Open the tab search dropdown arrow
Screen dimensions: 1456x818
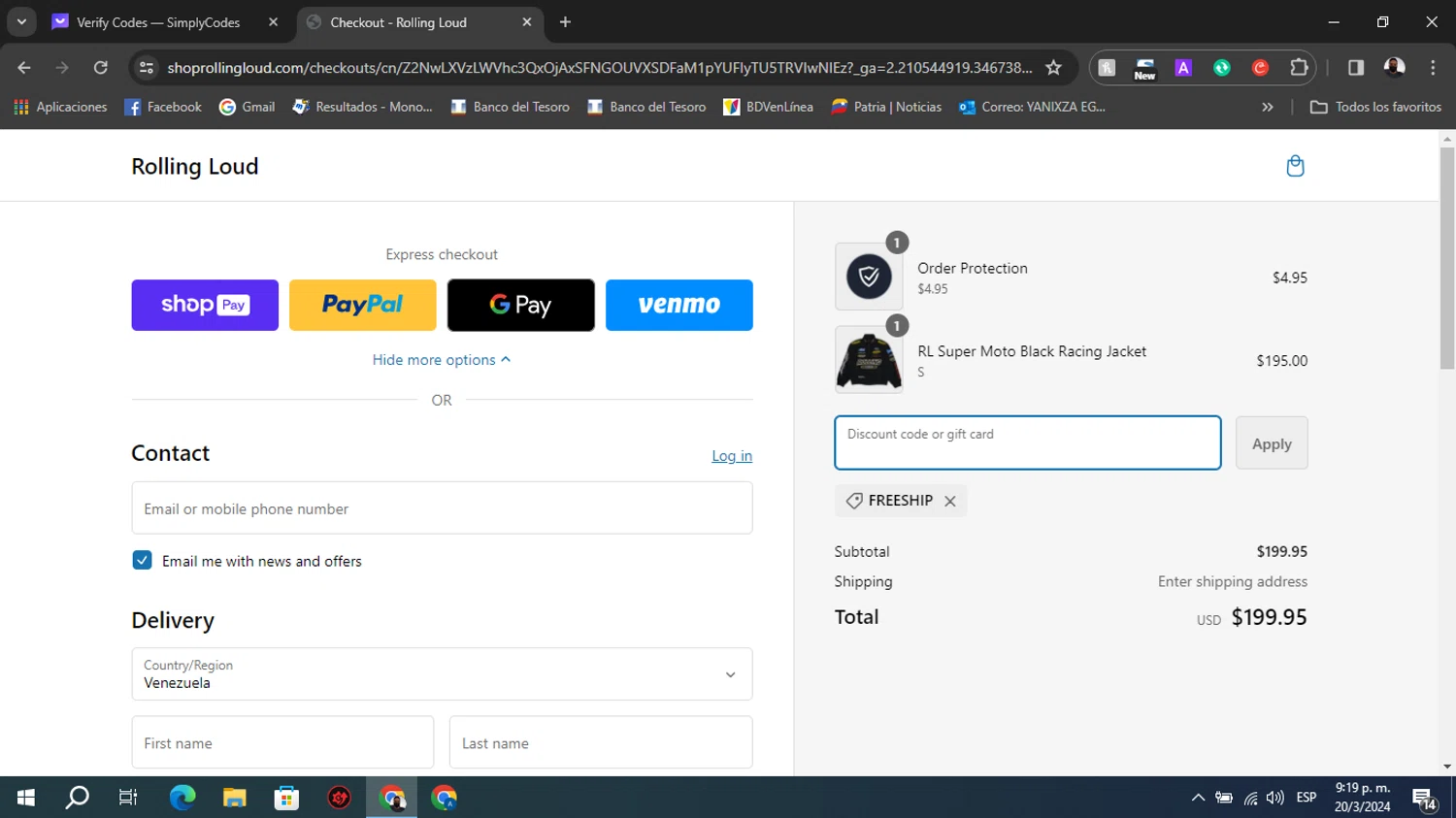point(21,22)
